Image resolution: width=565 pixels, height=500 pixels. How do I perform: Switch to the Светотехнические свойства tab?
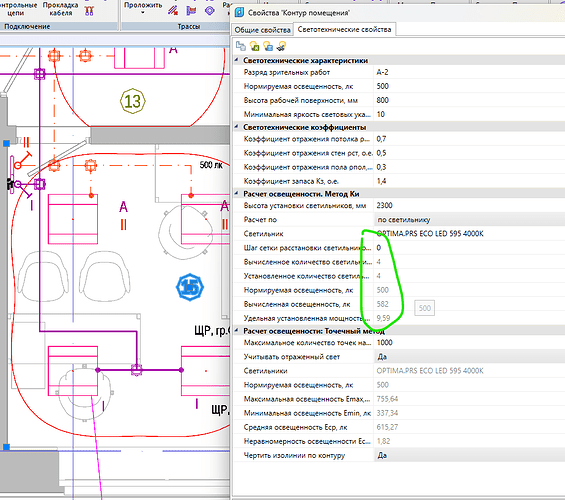click(344, 30)
